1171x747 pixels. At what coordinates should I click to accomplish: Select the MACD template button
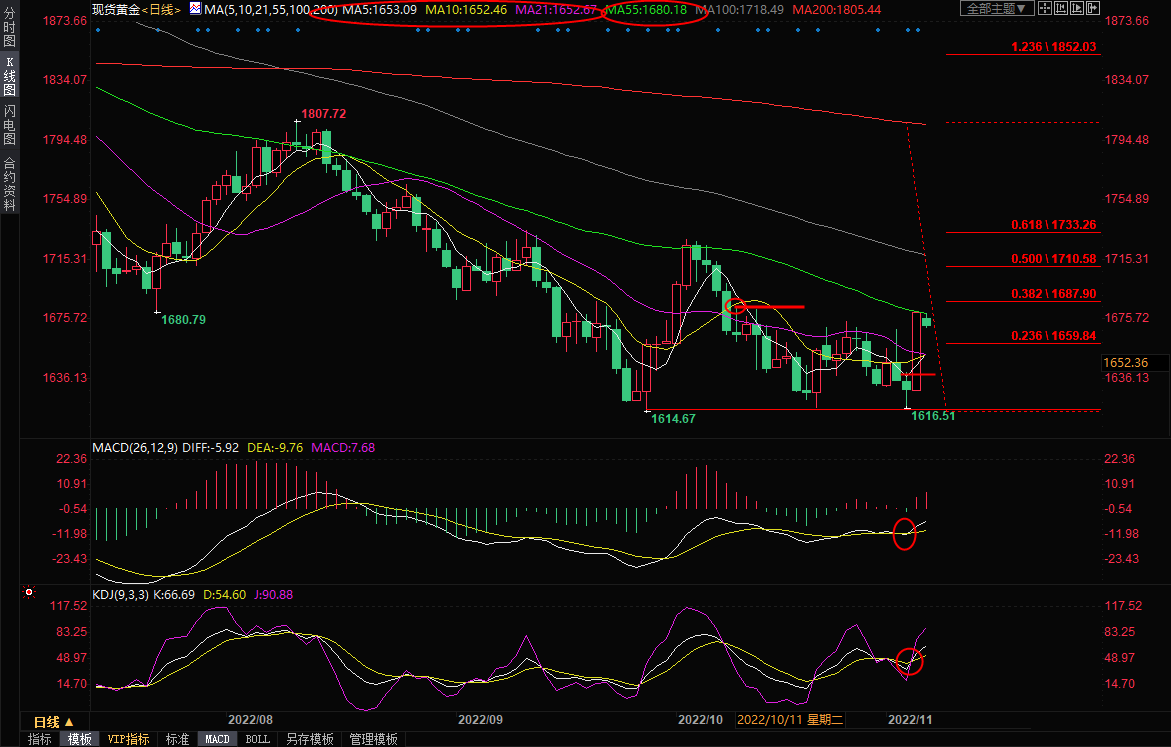click(217, 739)
